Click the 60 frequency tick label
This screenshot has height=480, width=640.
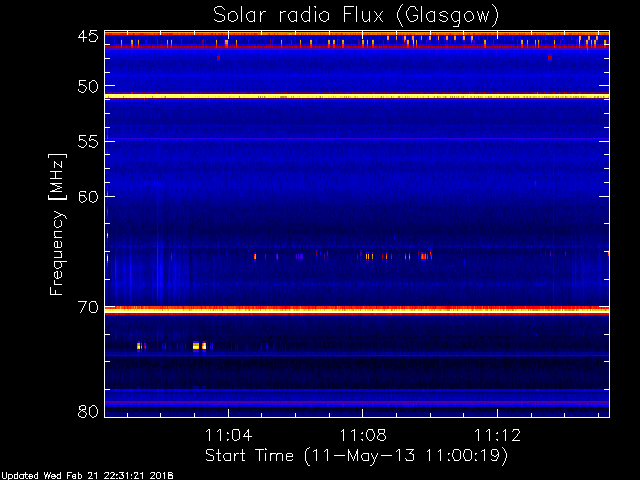click(x=88, y=197)
